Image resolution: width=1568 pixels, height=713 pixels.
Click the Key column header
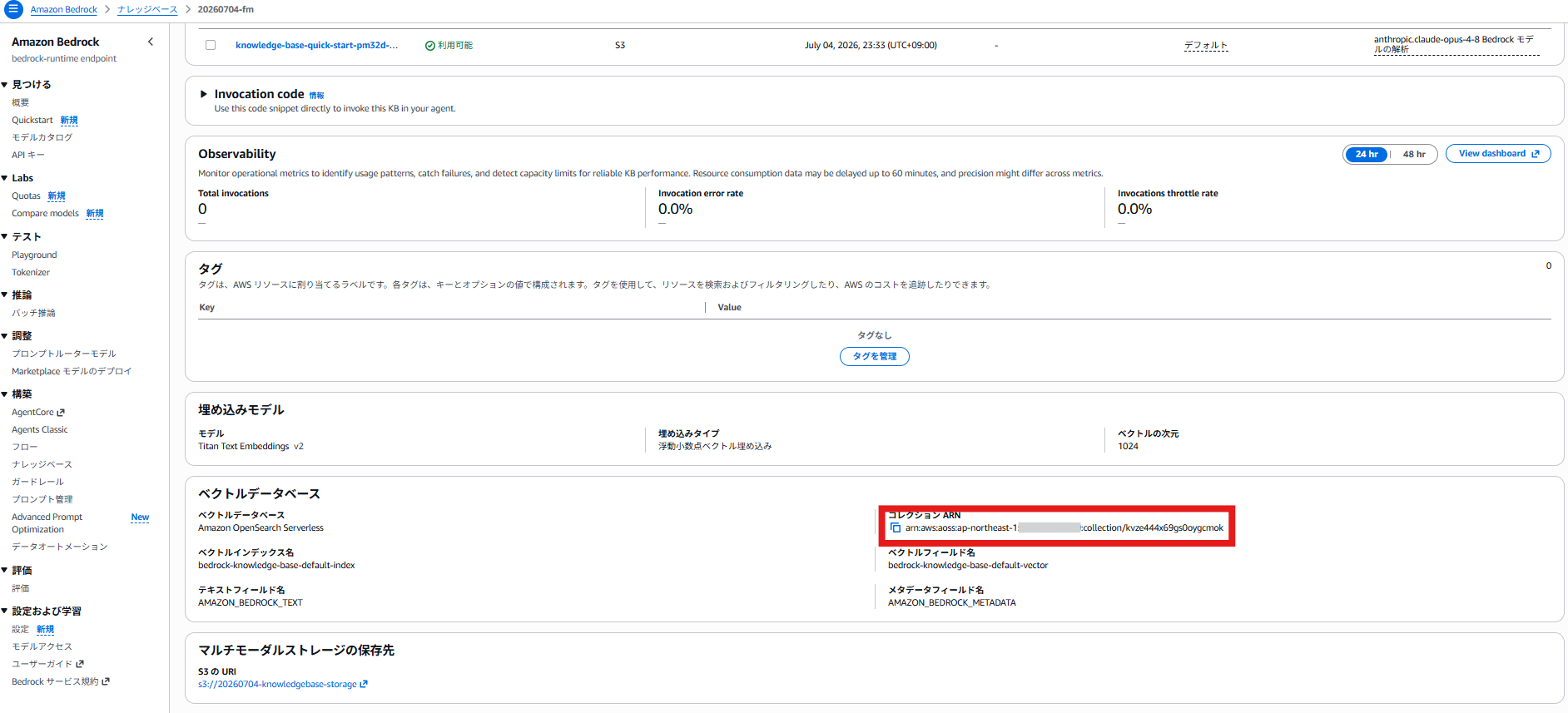(x=207, y=308)
